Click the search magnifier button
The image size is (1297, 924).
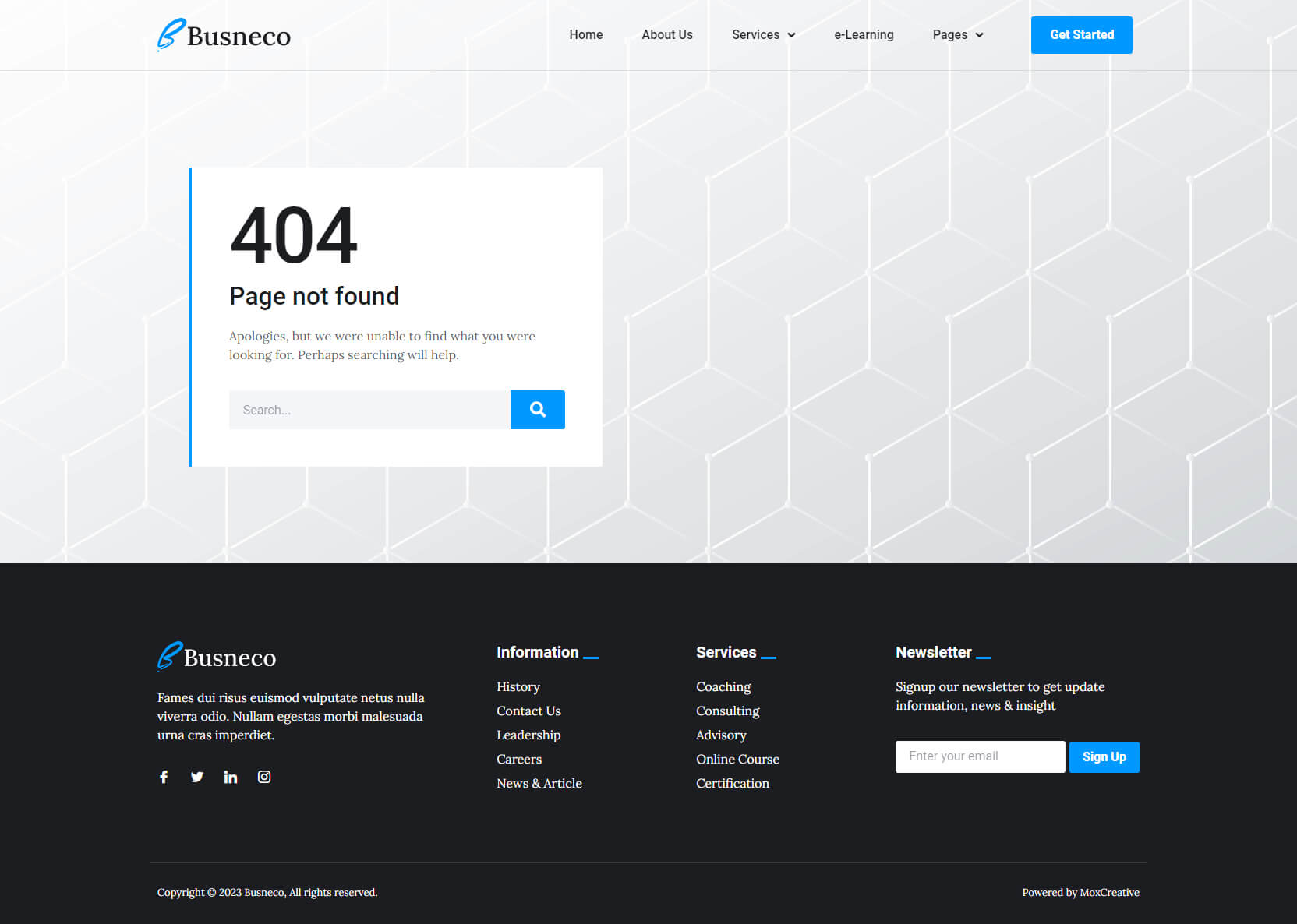click(x=538, y=410)
